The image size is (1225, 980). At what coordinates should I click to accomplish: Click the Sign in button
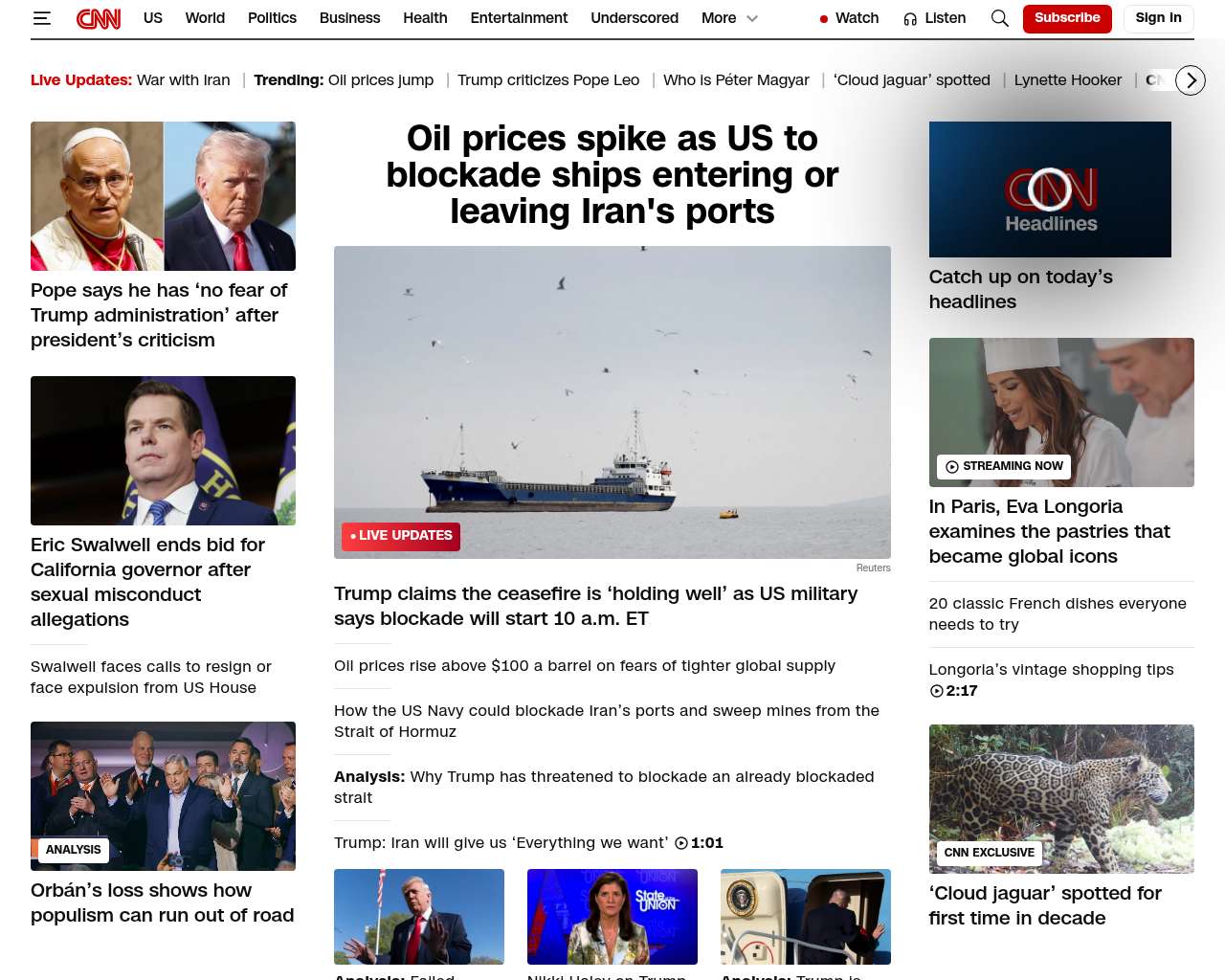tap(1158, 18)
